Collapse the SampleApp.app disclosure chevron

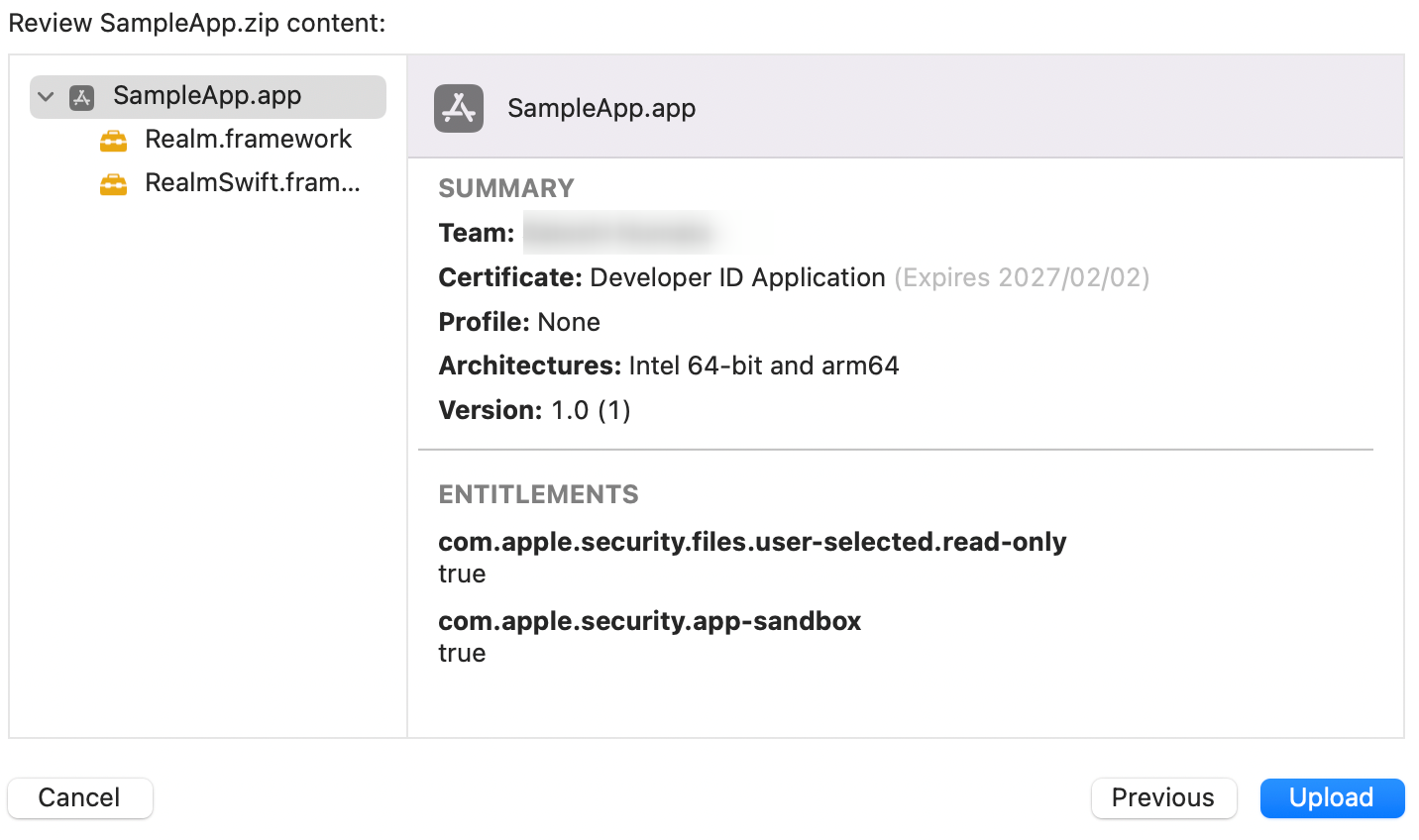pos(46,97)
